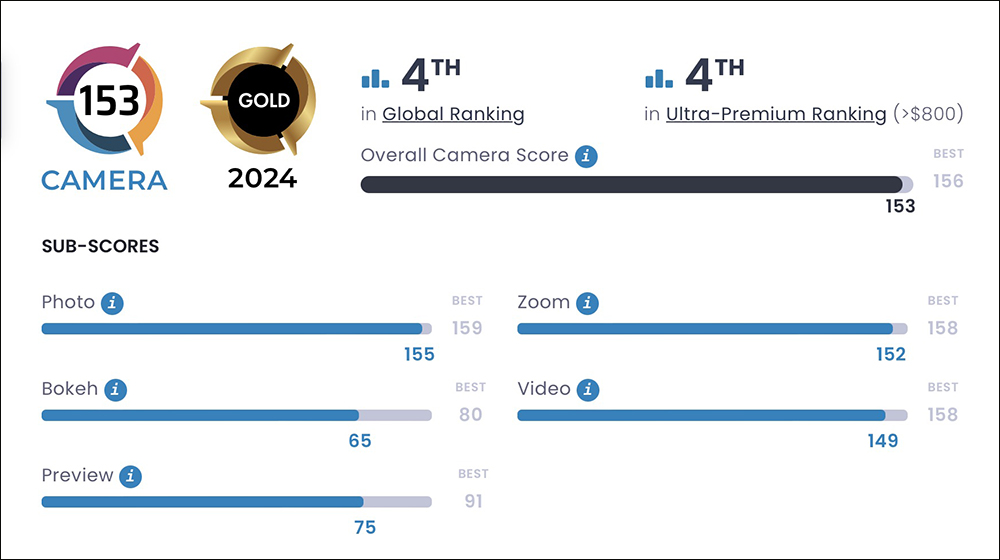
Task: Click the Zoom score bar
Action: 712,329
